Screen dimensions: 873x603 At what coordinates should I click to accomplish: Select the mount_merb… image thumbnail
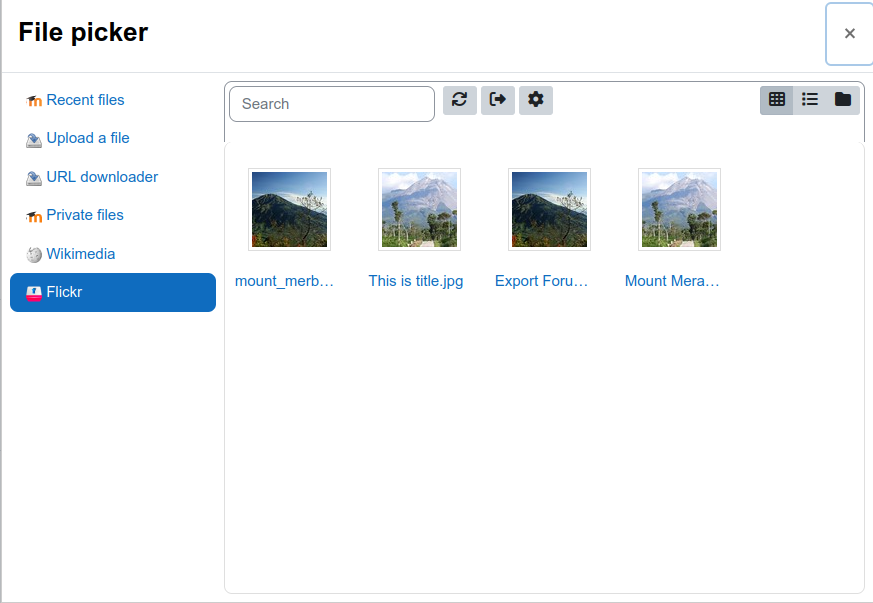(290, 209)
